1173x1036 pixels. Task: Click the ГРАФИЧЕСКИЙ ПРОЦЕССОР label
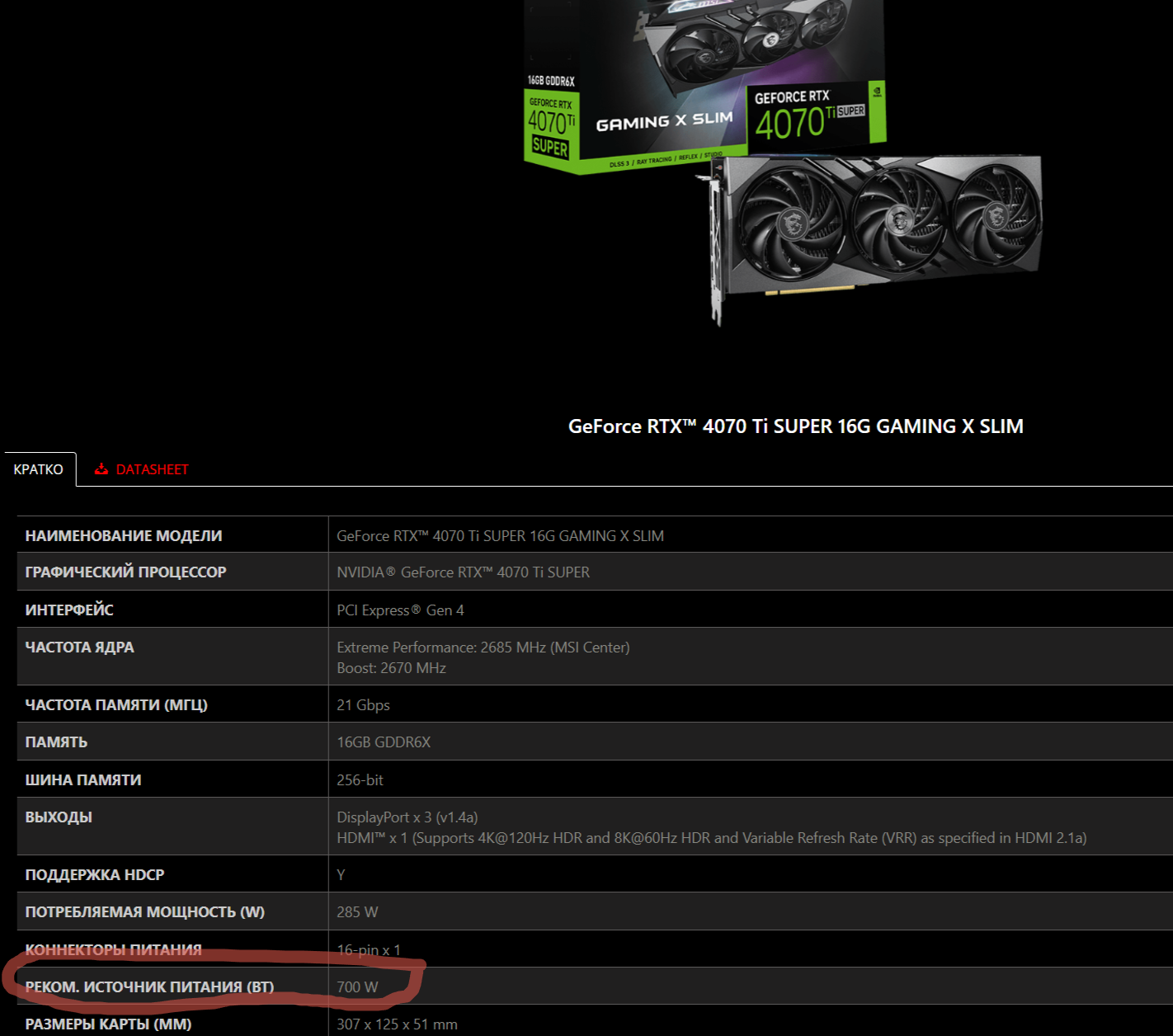coord(125,572)
